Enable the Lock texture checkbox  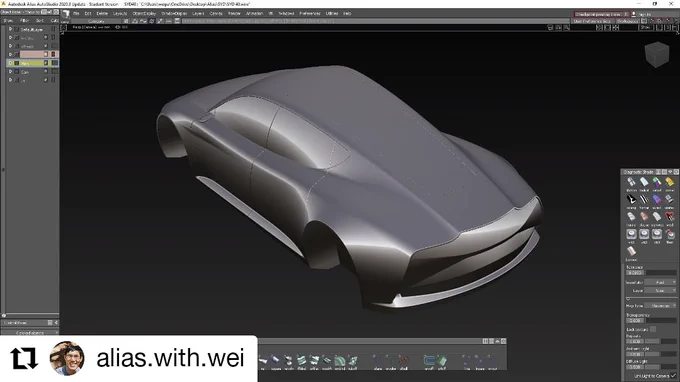point(653,329)
